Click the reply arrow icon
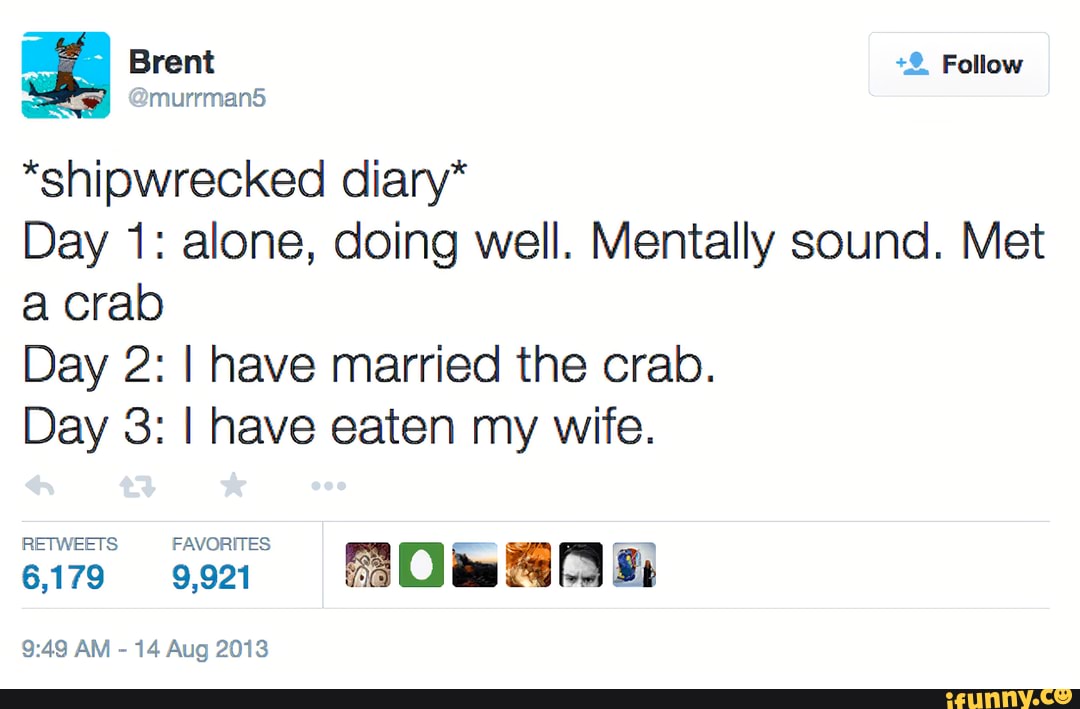The height and width of the screenshot is (709, 1080). (x=38, y=486)
